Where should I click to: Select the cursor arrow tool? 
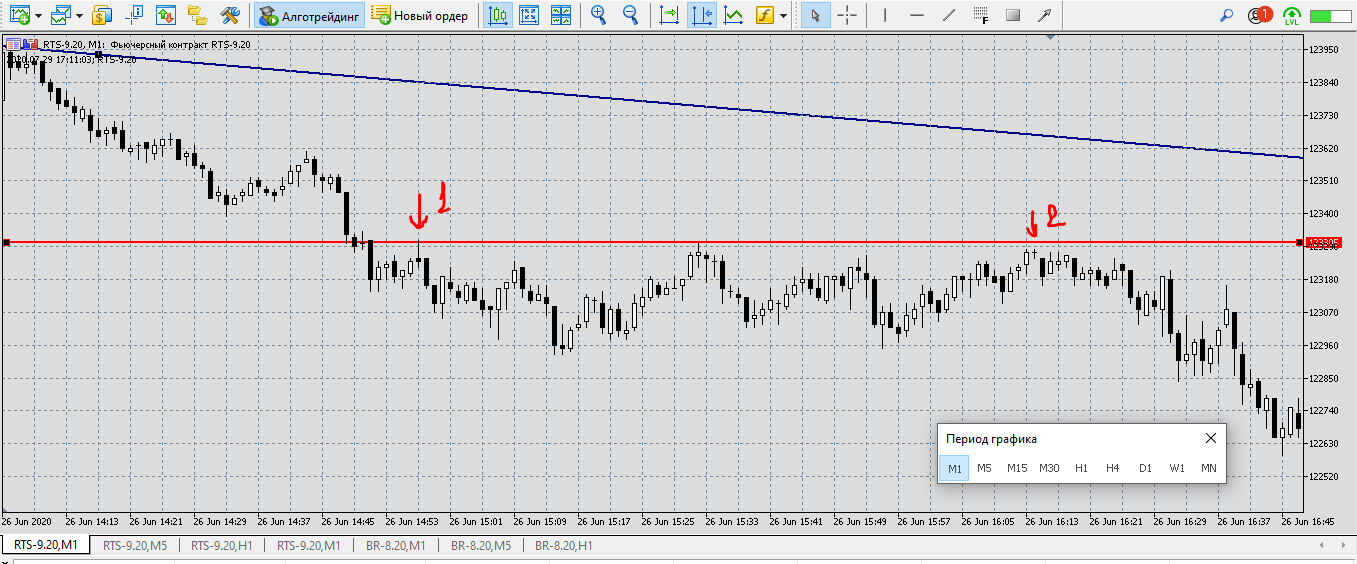click(815, 15)
